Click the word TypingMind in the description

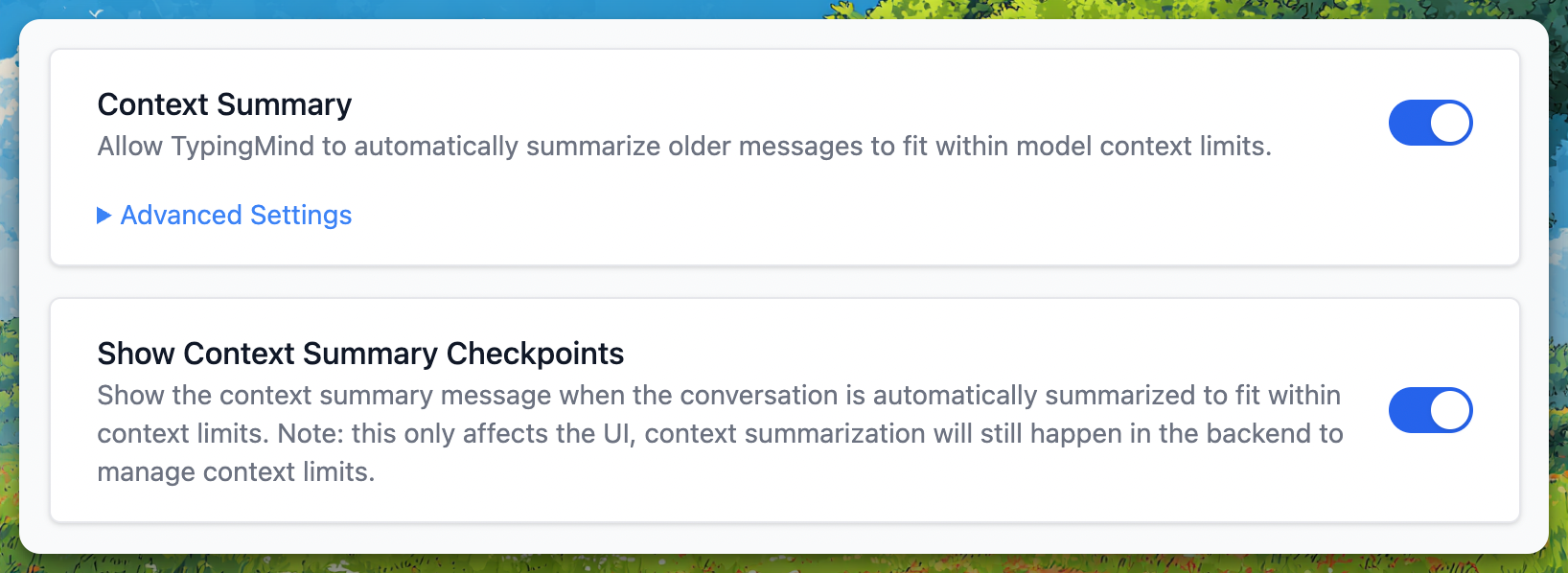click(x=242, y=147)
